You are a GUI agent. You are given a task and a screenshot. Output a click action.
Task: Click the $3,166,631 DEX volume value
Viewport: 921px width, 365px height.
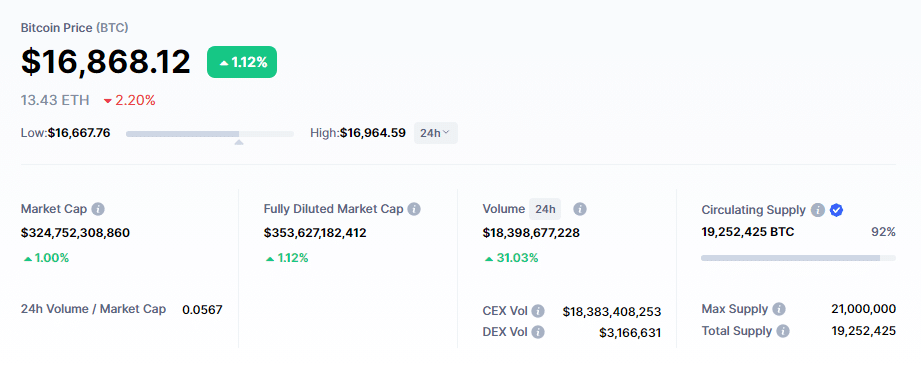(630, 333)
